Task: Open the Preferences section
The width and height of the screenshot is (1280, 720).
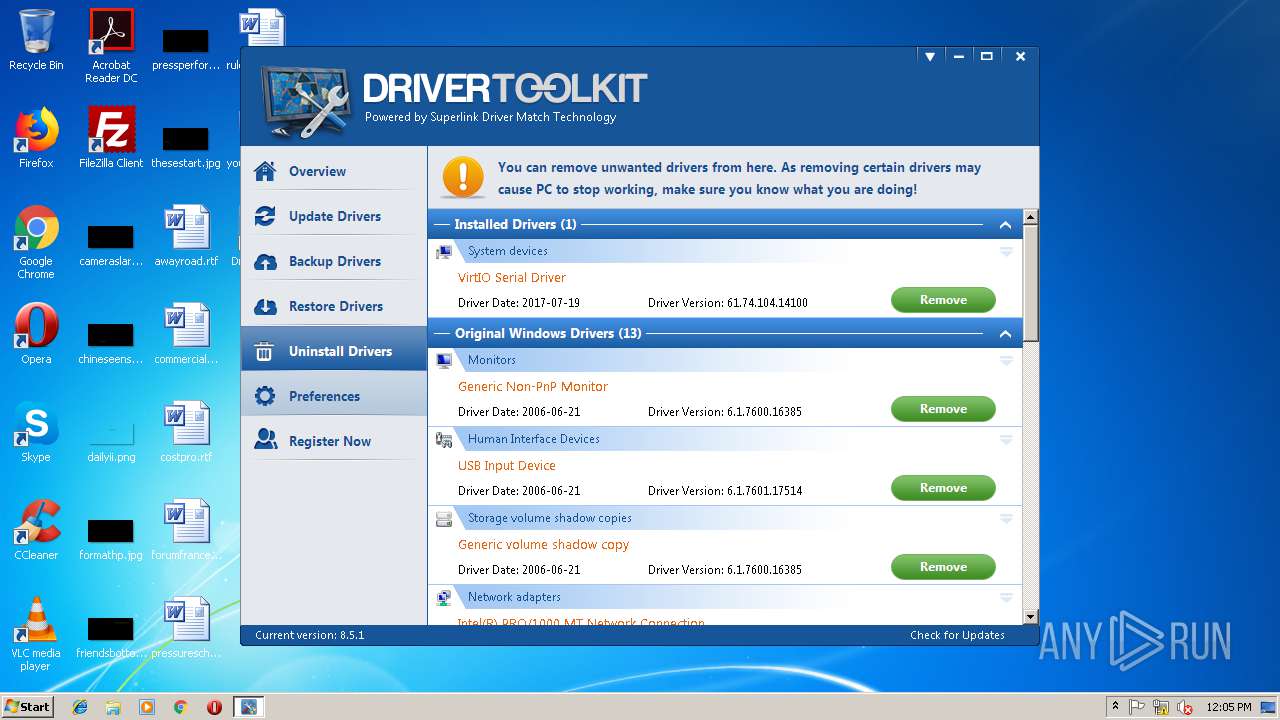Action: 334,396
